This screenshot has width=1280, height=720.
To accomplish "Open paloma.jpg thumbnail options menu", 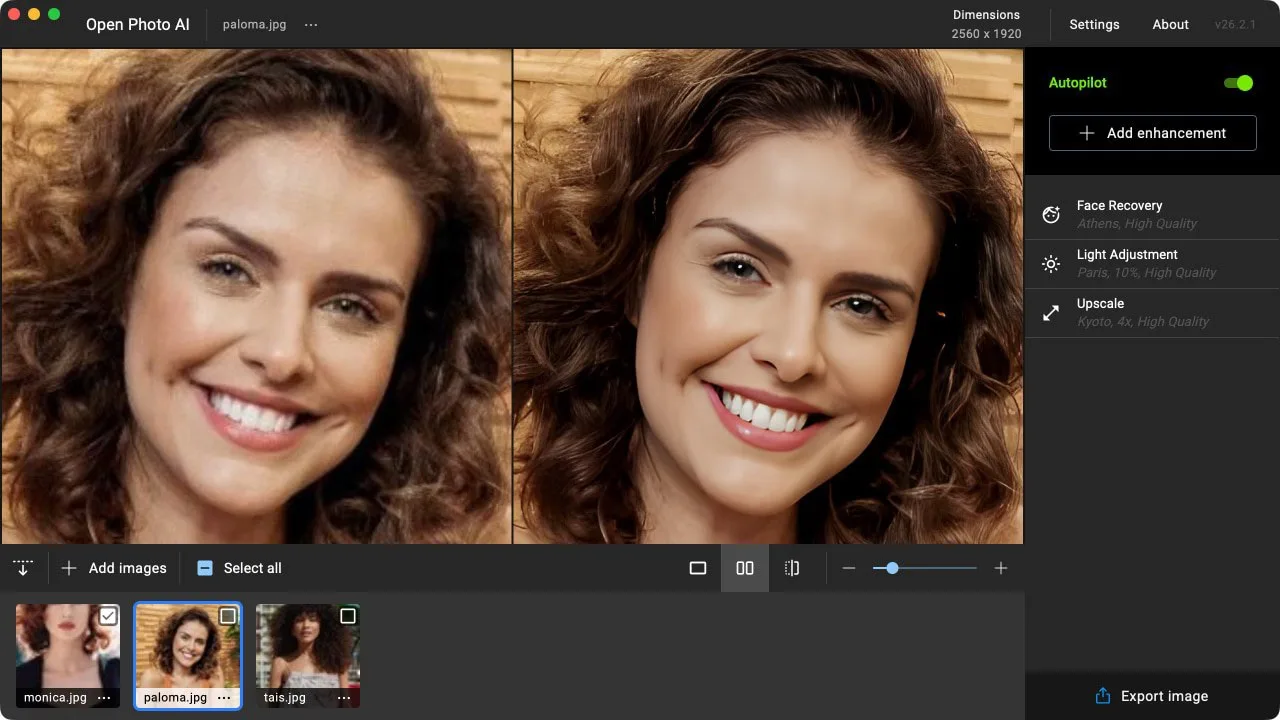I will (224, 698).
